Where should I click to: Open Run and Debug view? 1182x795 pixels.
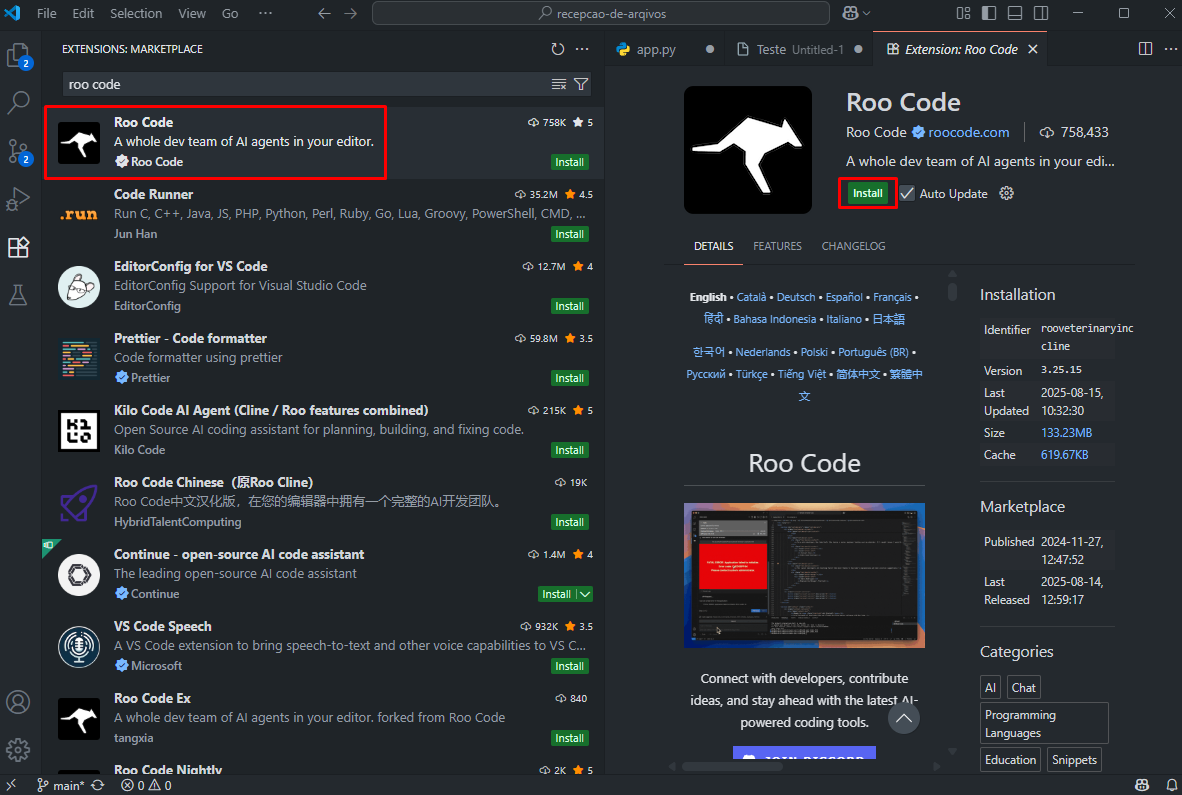19,199
